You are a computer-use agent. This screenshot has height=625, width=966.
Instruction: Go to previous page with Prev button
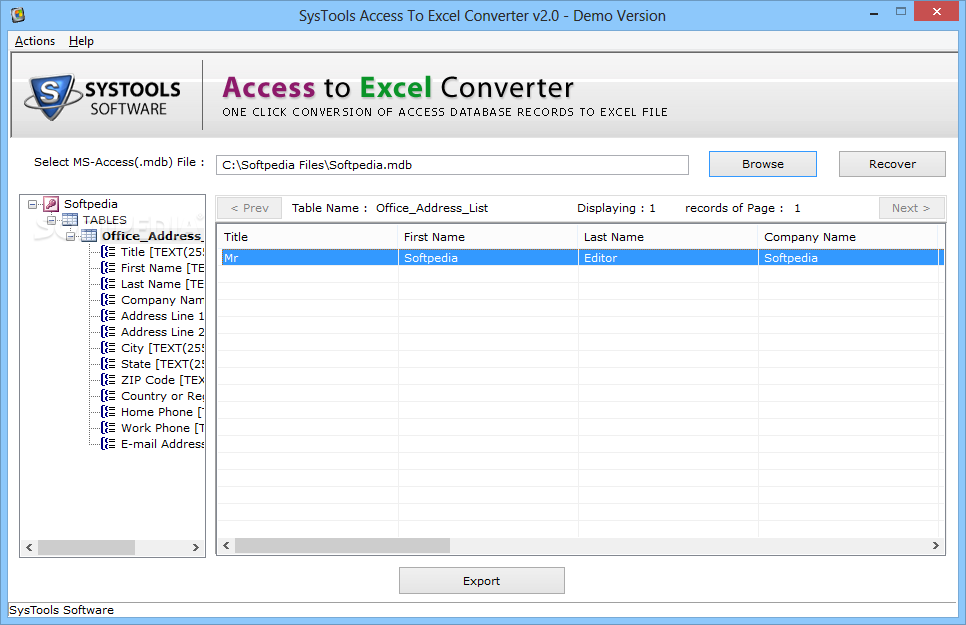pos(250,208)
